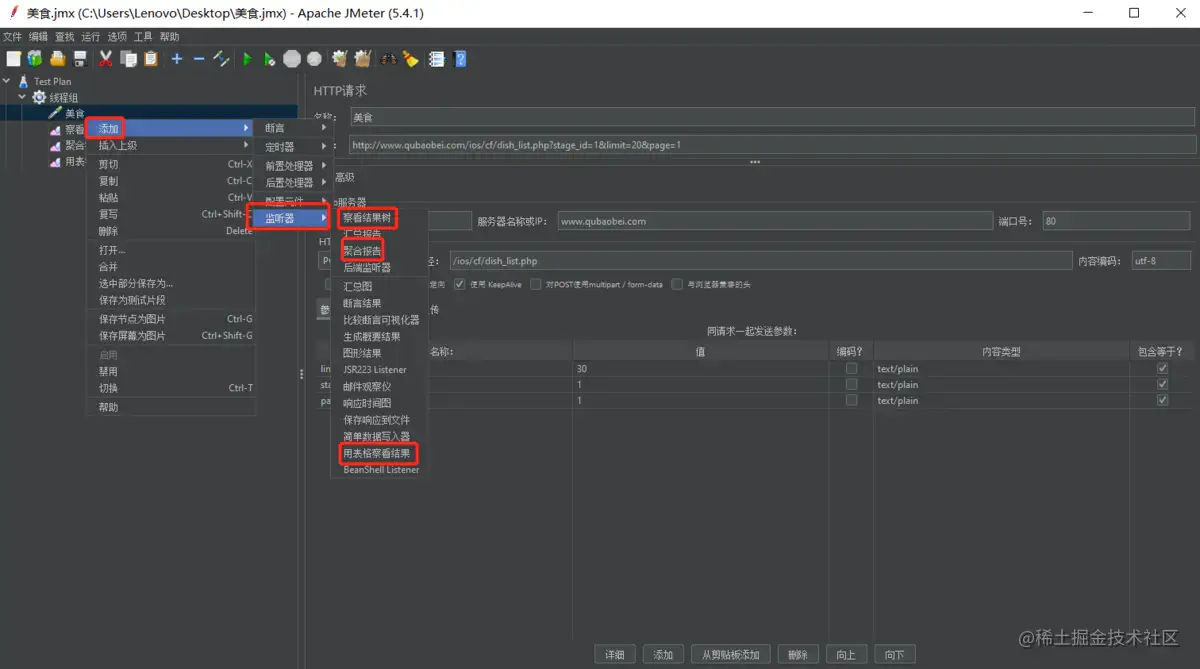Click the 详细 button at bottom

tap(615, 654)
